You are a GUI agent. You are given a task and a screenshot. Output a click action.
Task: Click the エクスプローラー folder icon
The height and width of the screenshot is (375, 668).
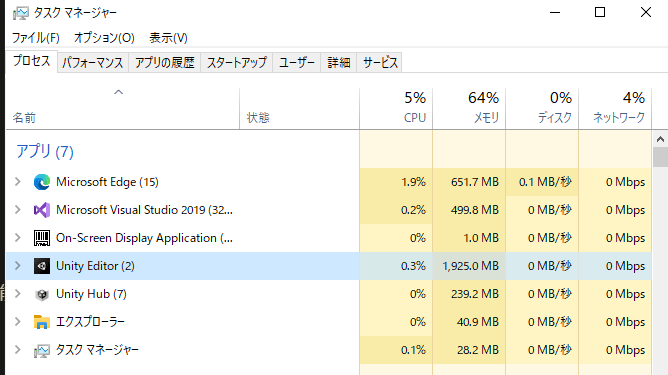42,322
